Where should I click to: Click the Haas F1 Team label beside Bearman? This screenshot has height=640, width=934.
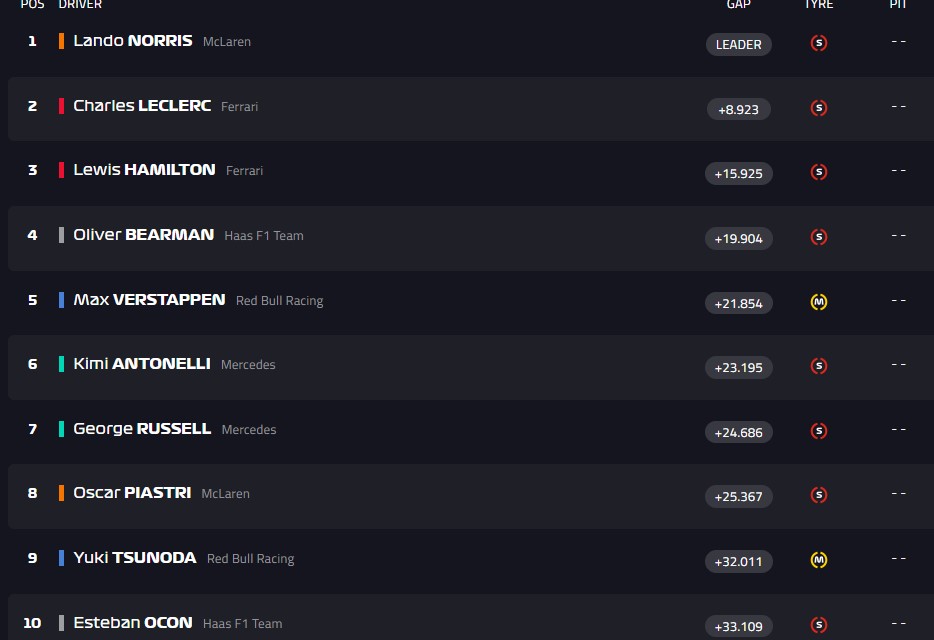264,236
